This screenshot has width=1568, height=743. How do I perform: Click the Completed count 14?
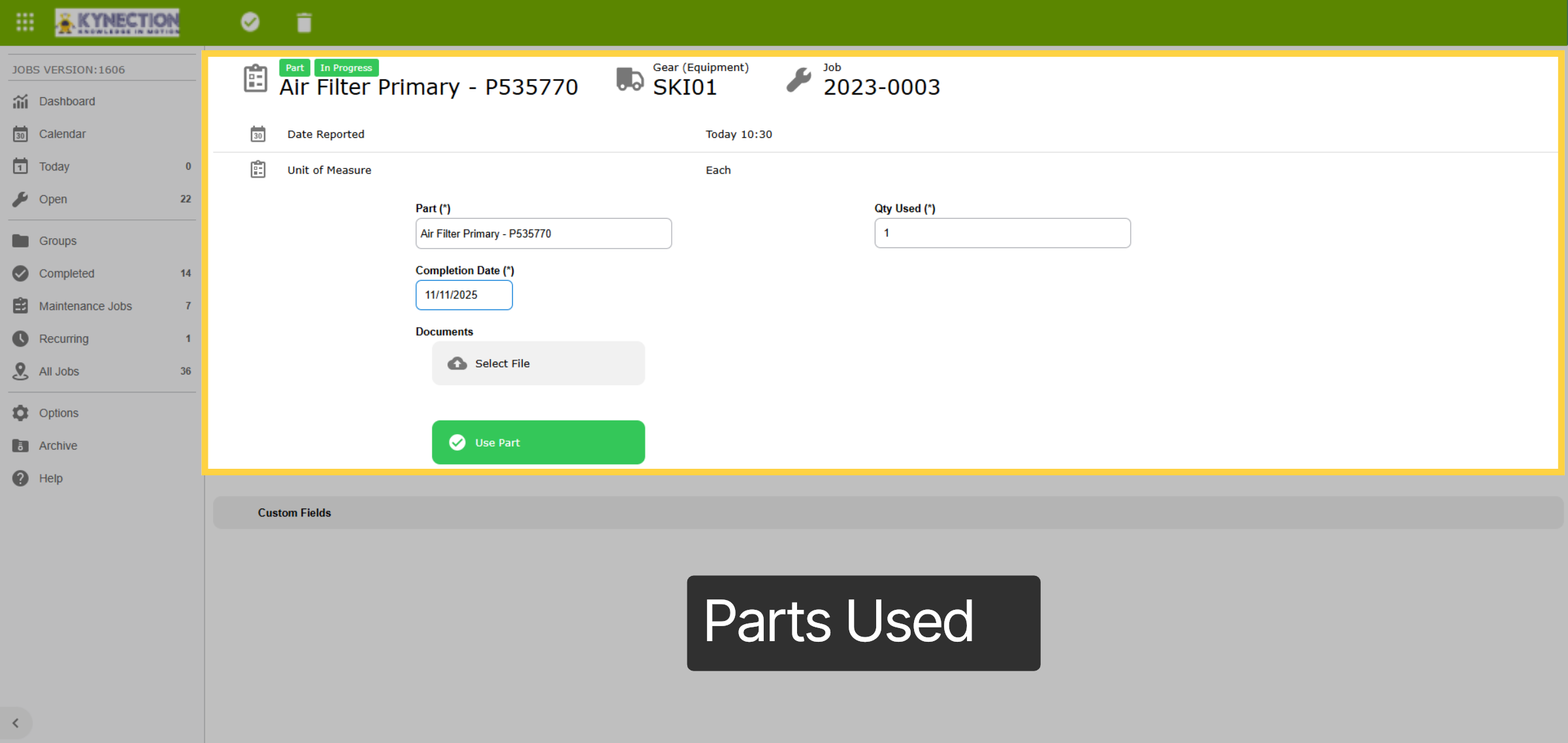[186, 274]
